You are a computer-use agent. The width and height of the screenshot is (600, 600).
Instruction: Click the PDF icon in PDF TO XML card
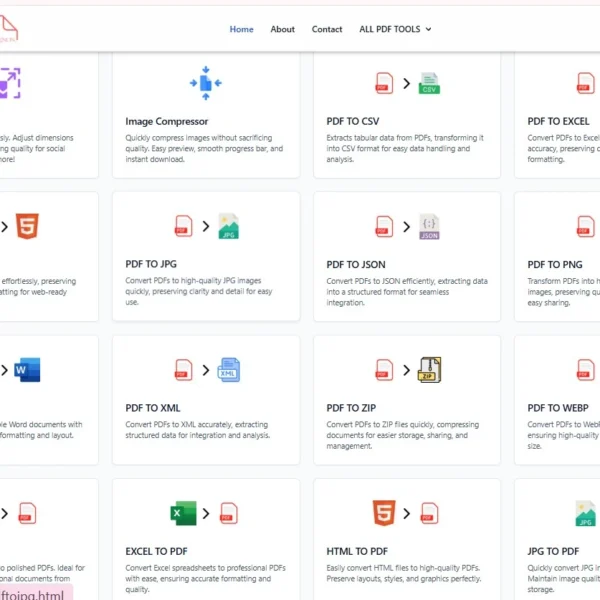point(183,370)
